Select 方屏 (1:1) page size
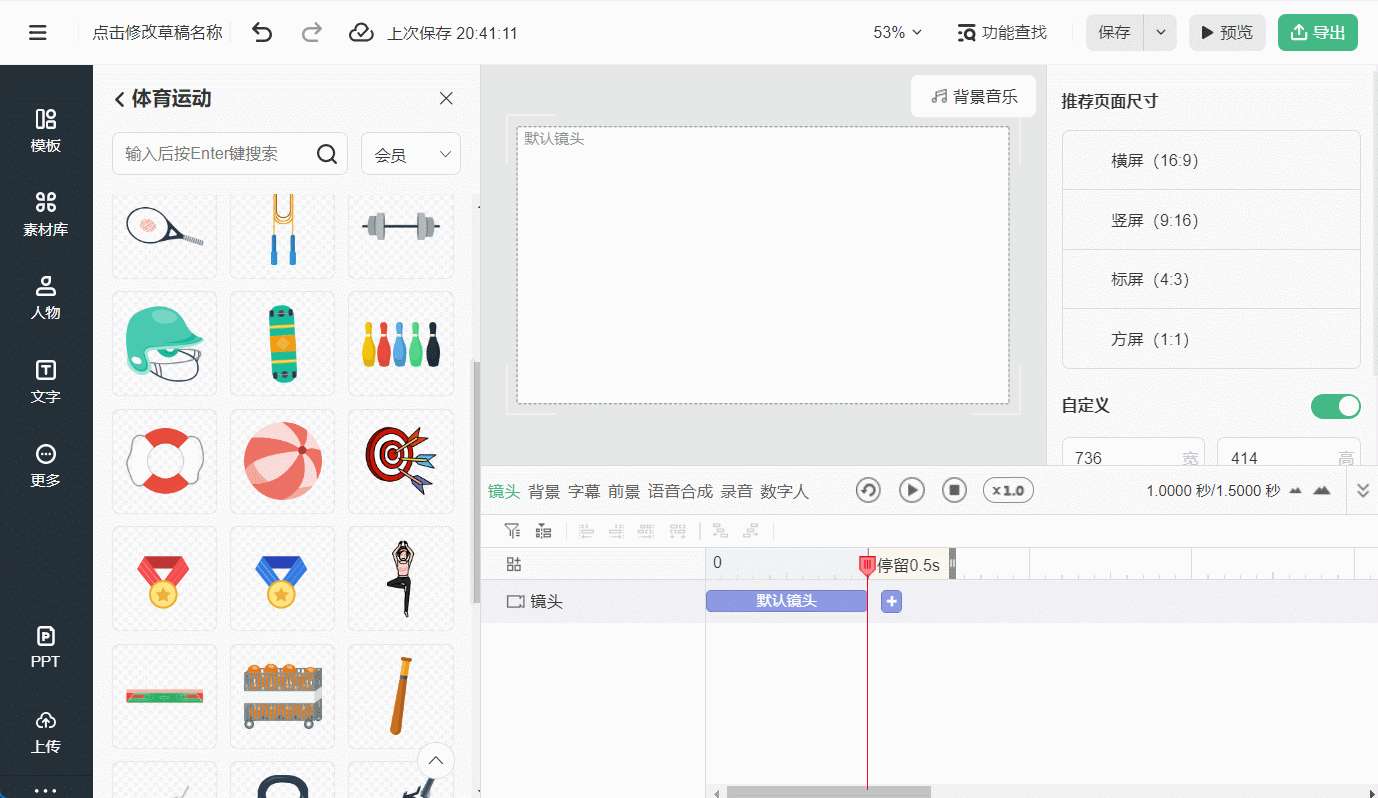Viewport: 1378px width, 798px height. click(x=1211, y=339)
